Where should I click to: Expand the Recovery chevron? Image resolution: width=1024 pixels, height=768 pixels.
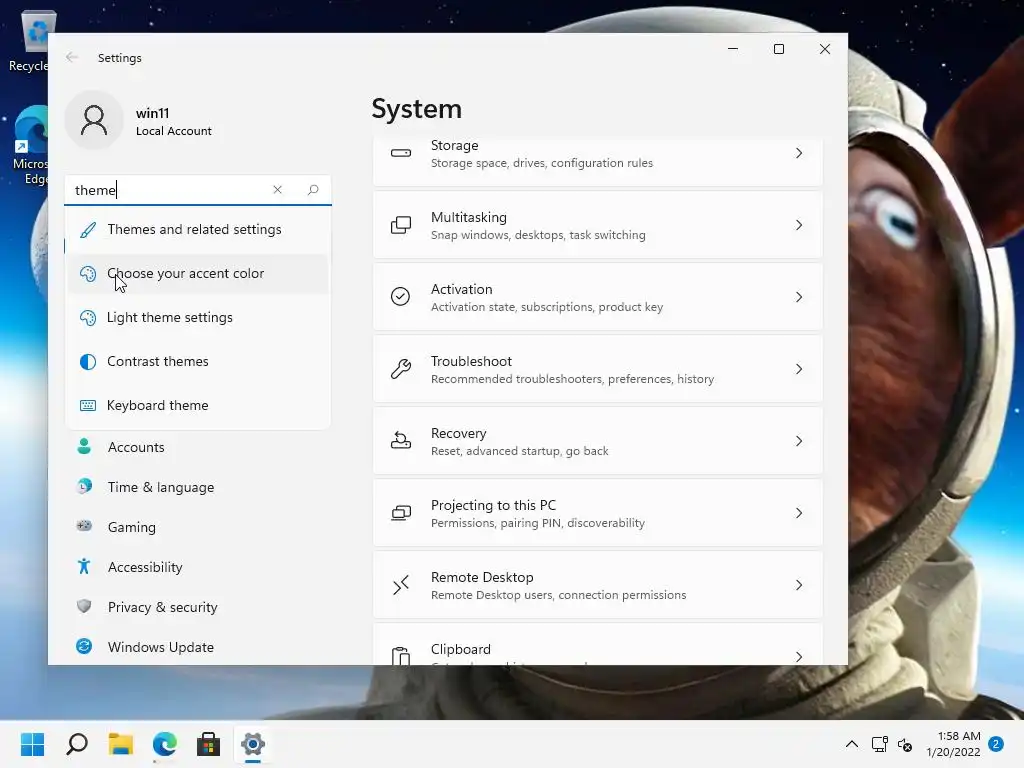point(799,441)
